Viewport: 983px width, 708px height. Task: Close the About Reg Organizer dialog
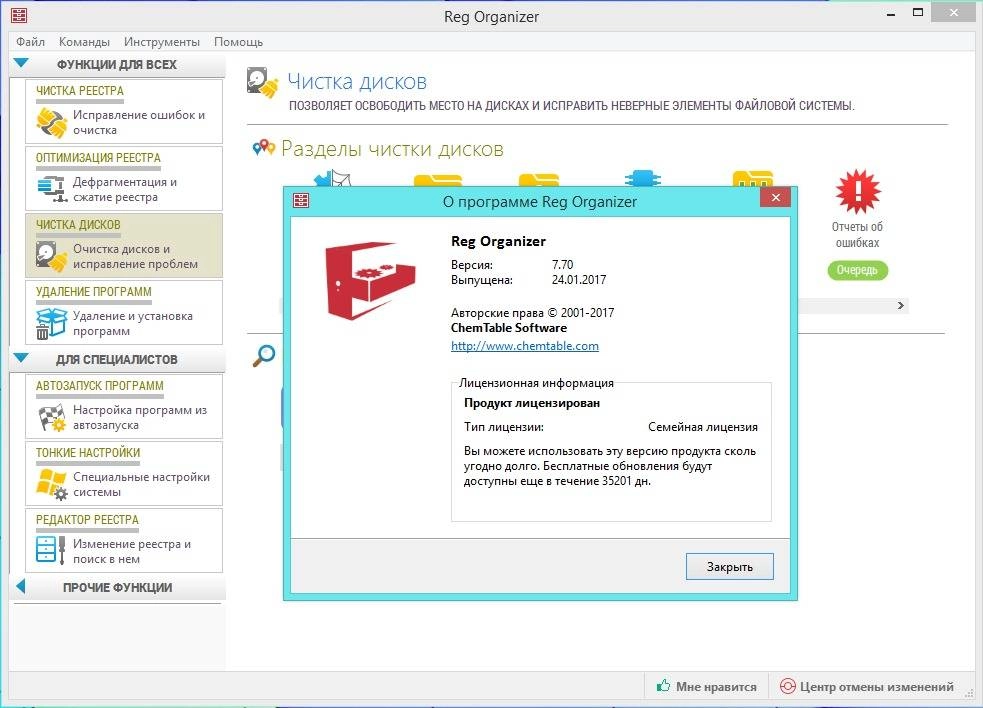[x=775, y=198]
